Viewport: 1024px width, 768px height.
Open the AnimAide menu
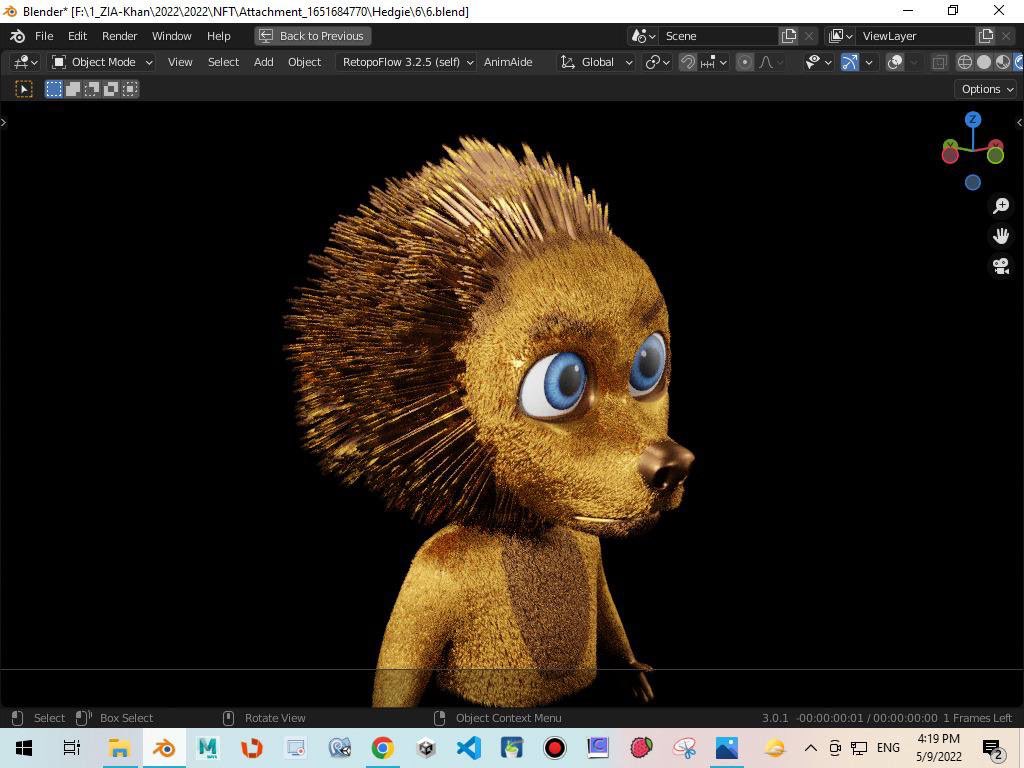pos(508,62)
